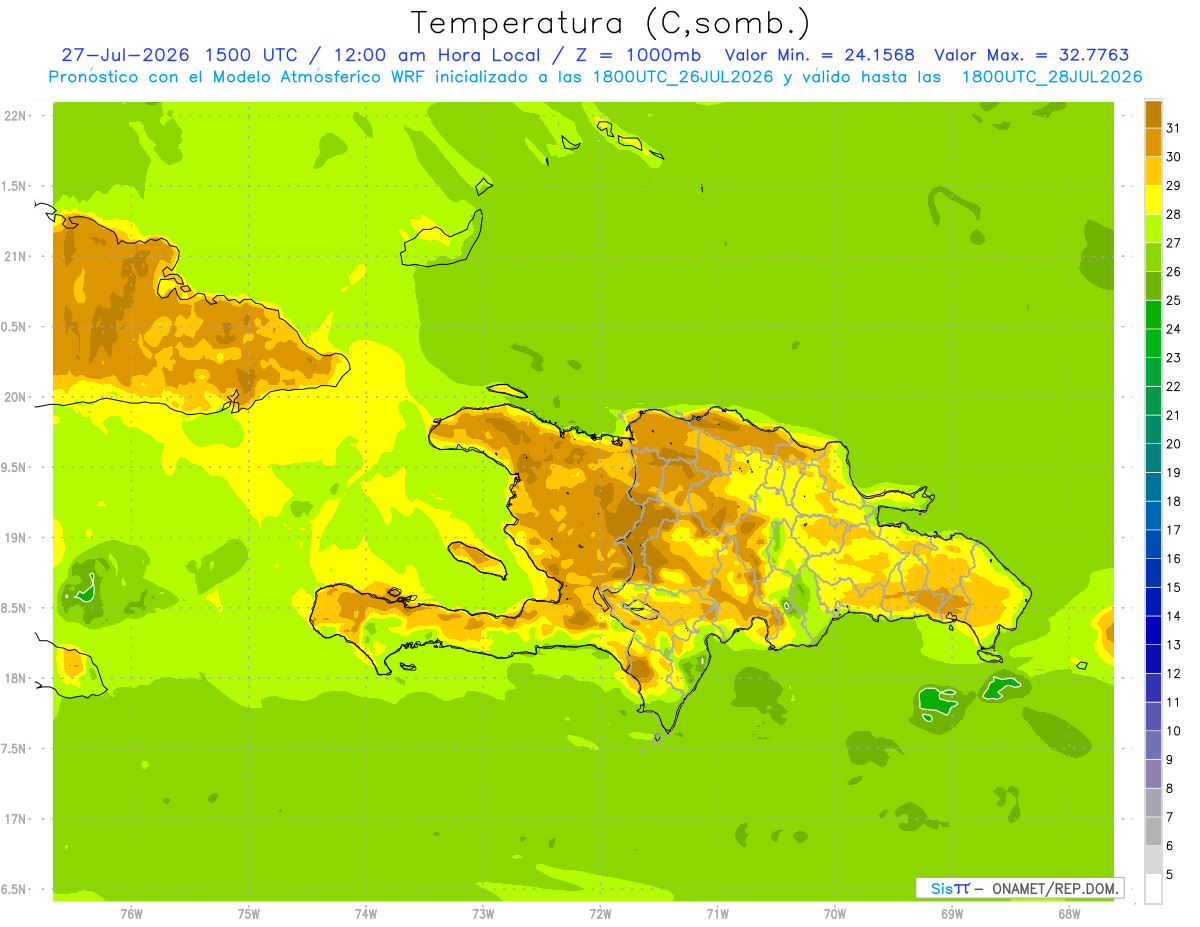This screenshot has height=927, width=1200.
Task: Click the latitude axis label 17N
Action: tap(15, 820)
